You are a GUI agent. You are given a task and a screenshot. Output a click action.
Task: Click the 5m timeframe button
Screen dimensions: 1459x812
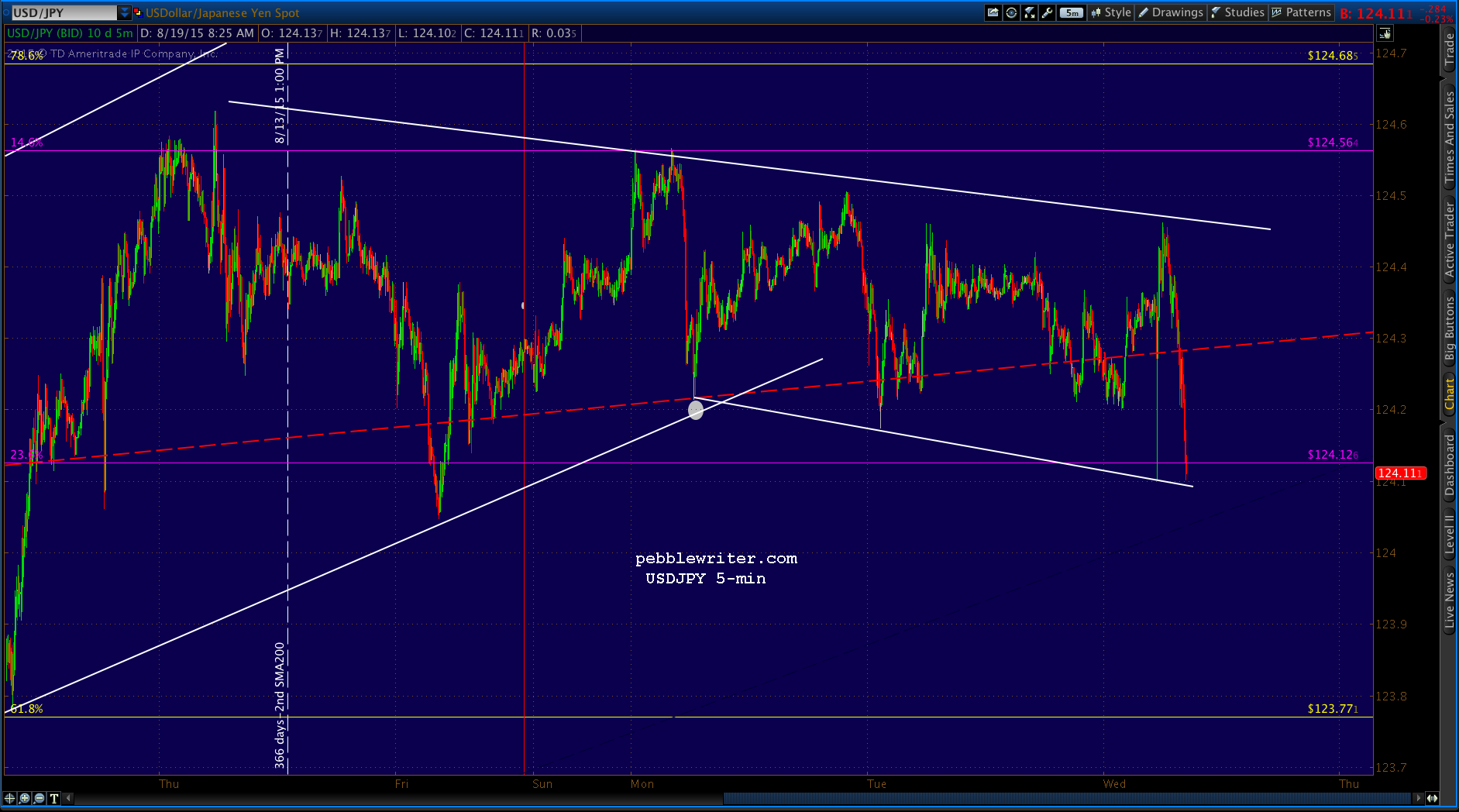(x=1072, y=12)
